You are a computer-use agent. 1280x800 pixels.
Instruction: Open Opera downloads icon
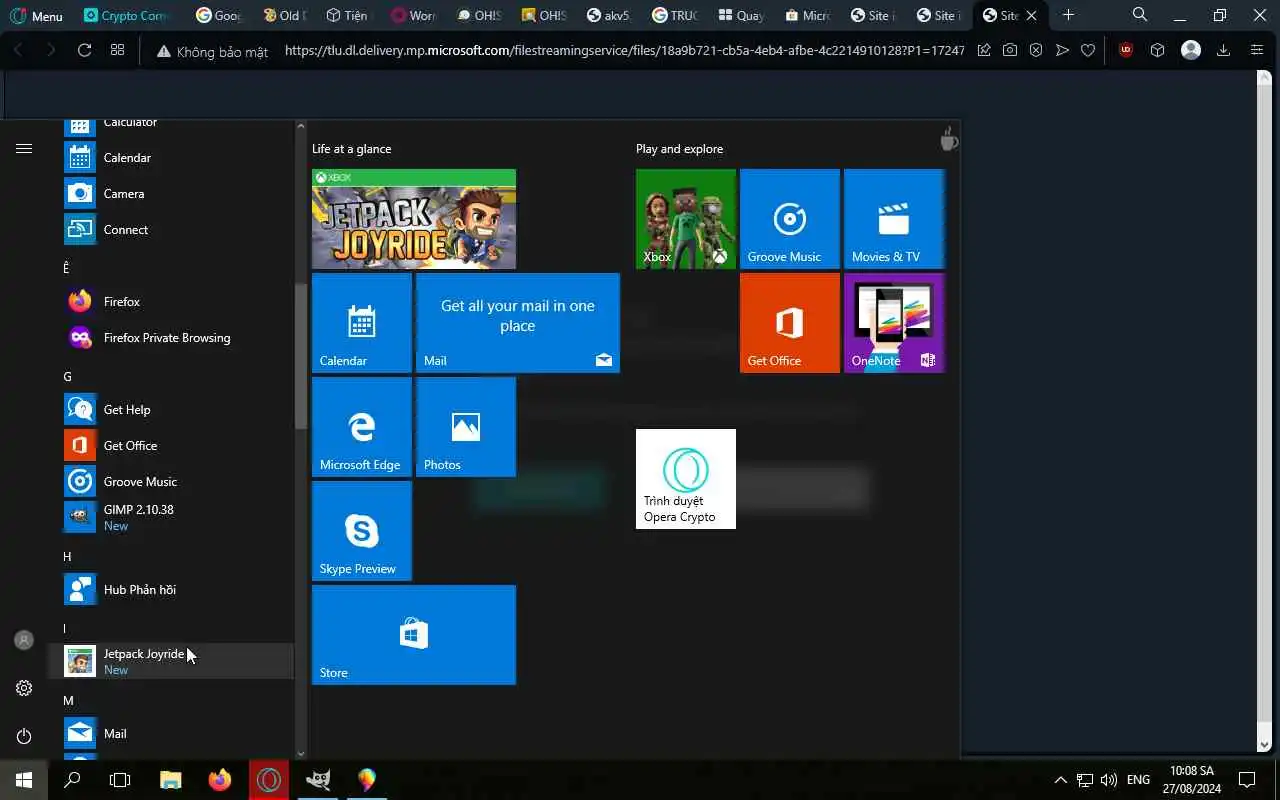pyautogui.click(x=1223, y=50)
